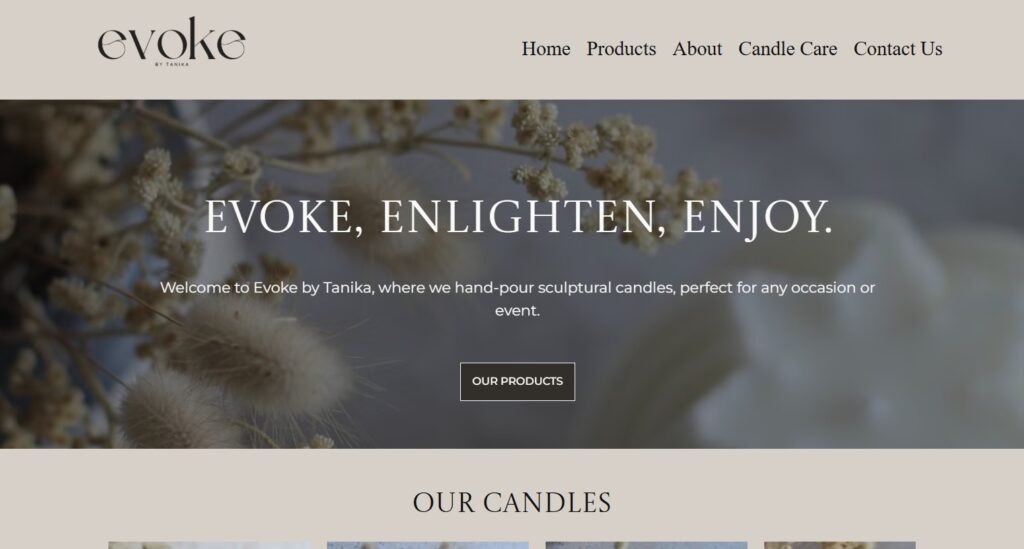Open the third candle thumbnail
1024x549 pixels.
(x=647, y=545)
